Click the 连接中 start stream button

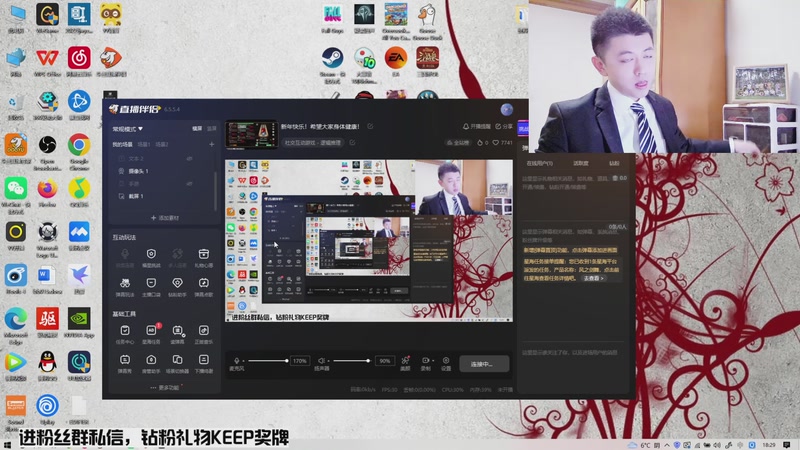coord(483,364)
